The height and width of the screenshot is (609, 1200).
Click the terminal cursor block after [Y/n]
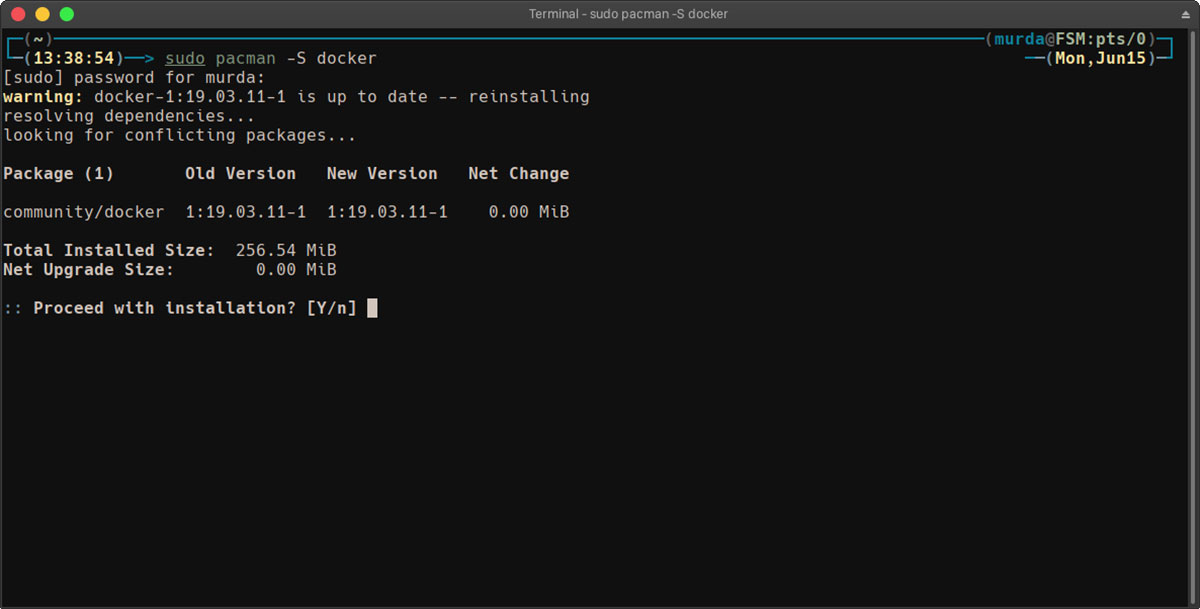point(372,308)
